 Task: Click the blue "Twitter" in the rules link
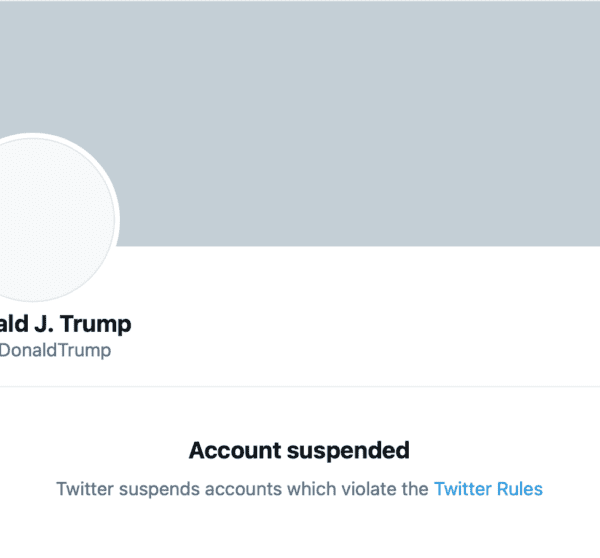(461, 489)
